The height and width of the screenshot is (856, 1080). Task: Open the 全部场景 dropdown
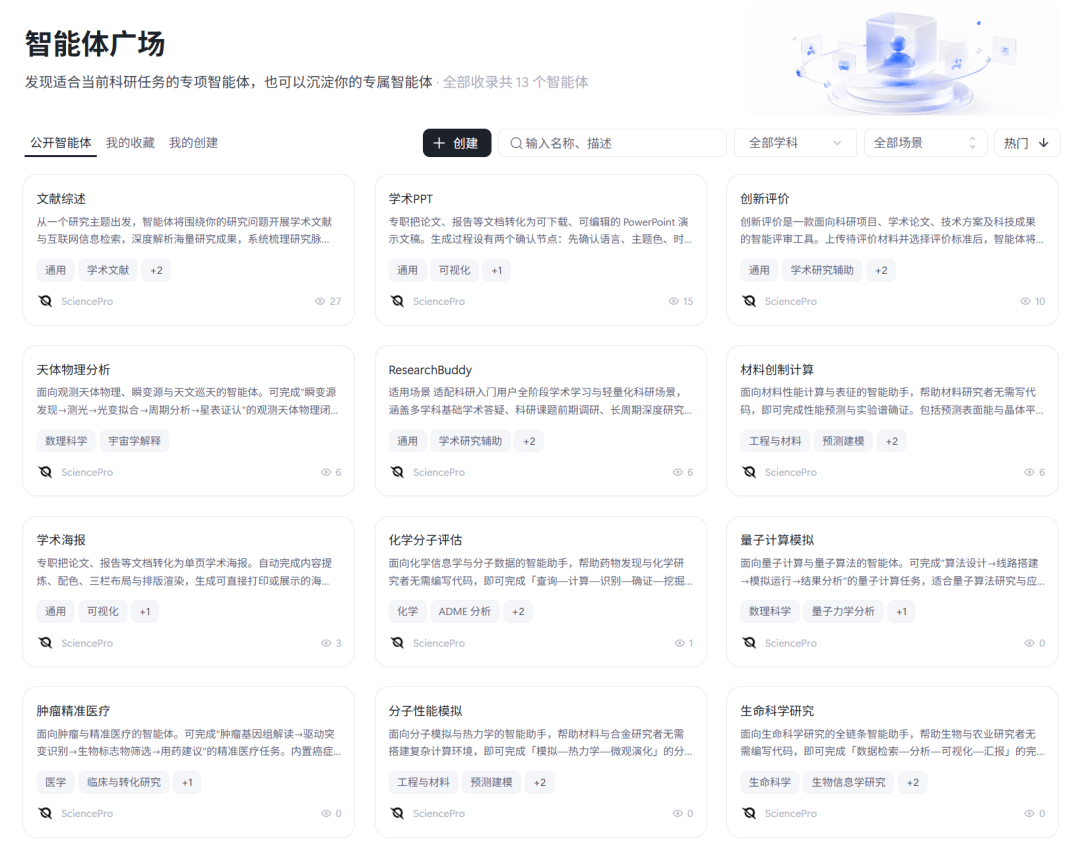pyautogui.click(x=925, y=143)
